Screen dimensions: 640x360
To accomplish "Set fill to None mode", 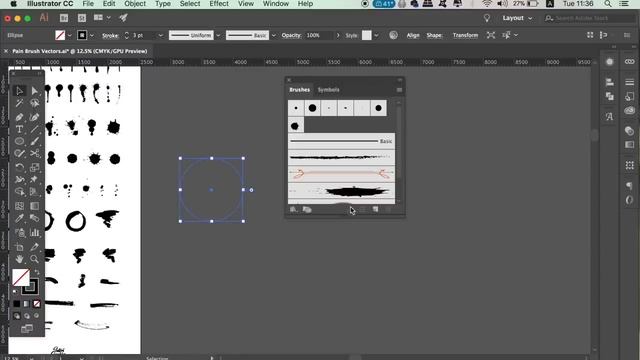I will coord(37,304).
